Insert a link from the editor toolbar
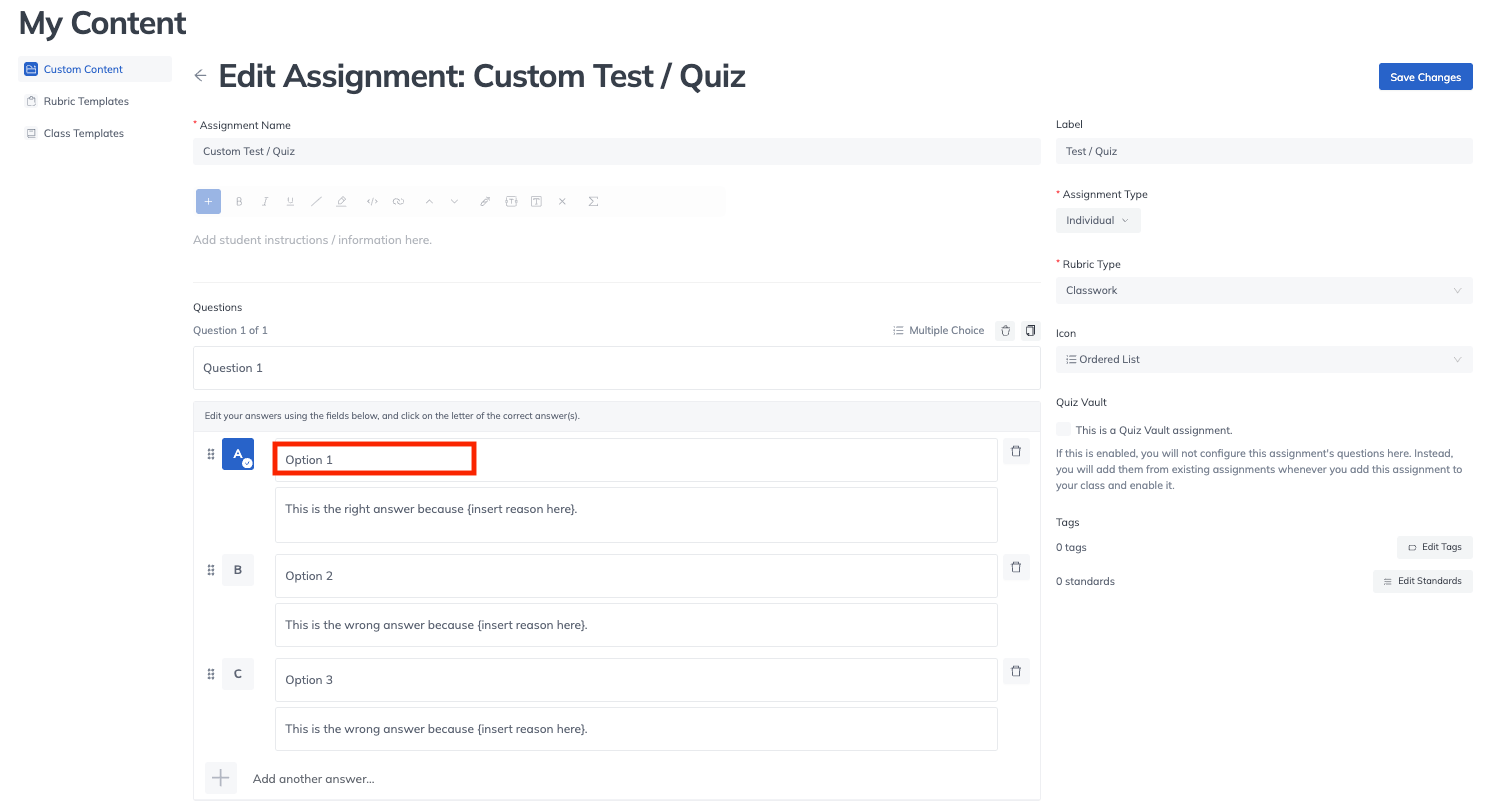Image resolution: width=1492 pixels, height=804 pixels. point(398,201)
